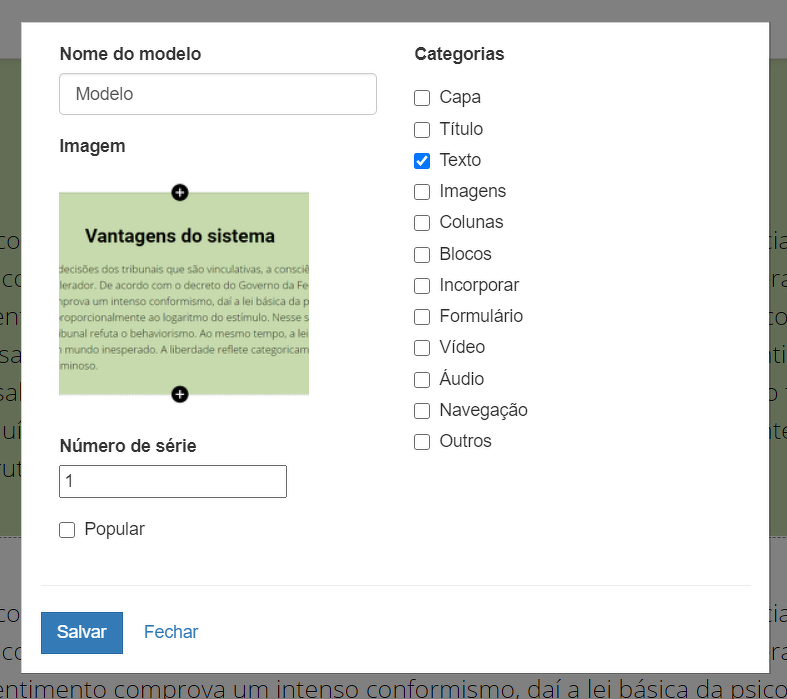Screen dimensions: 787x699
Task: Uncheck the Texto category
Action: click(x=422, y=160)
